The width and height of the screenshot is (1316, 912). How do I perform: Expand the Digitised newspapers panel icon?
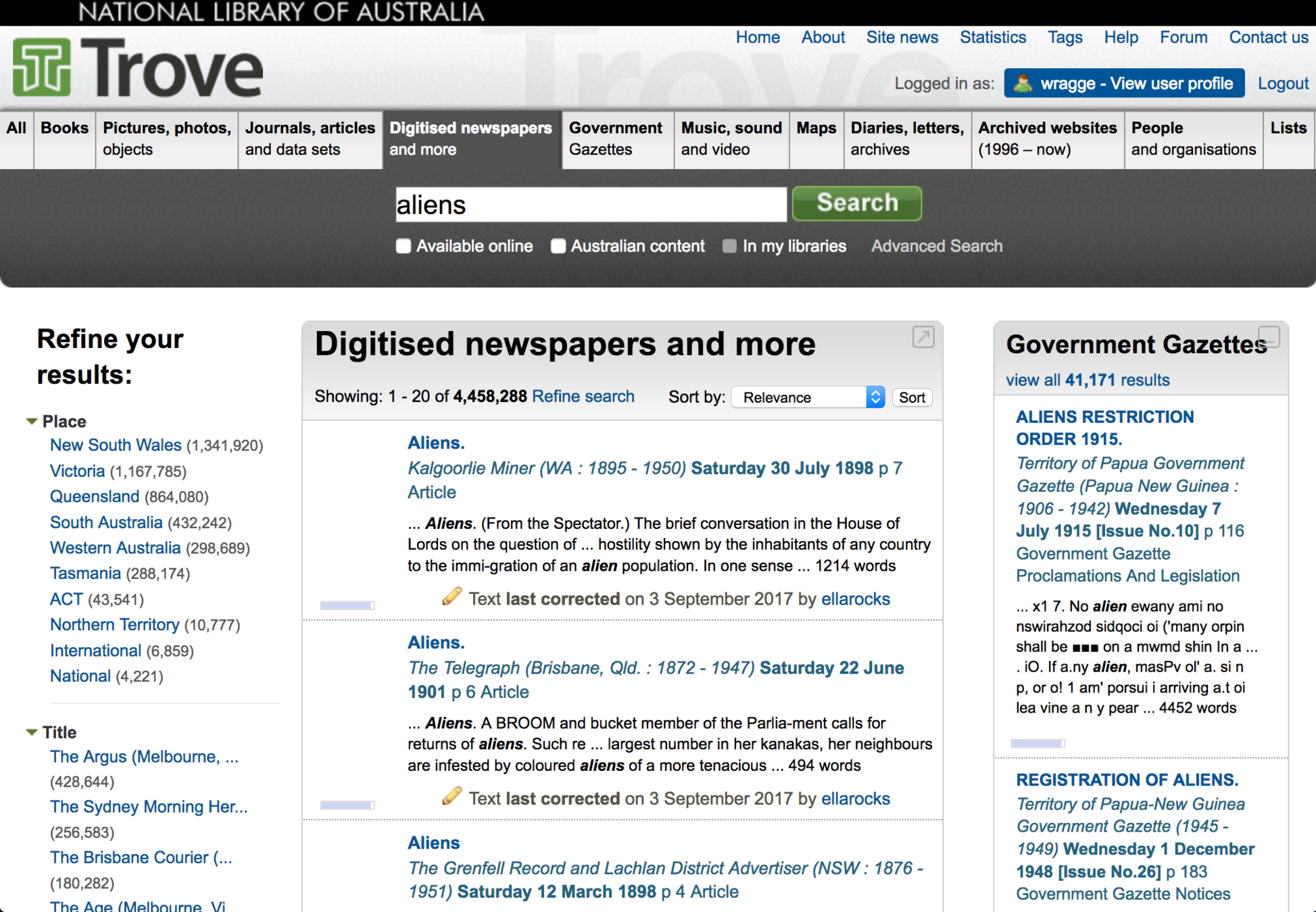point(923,336)
